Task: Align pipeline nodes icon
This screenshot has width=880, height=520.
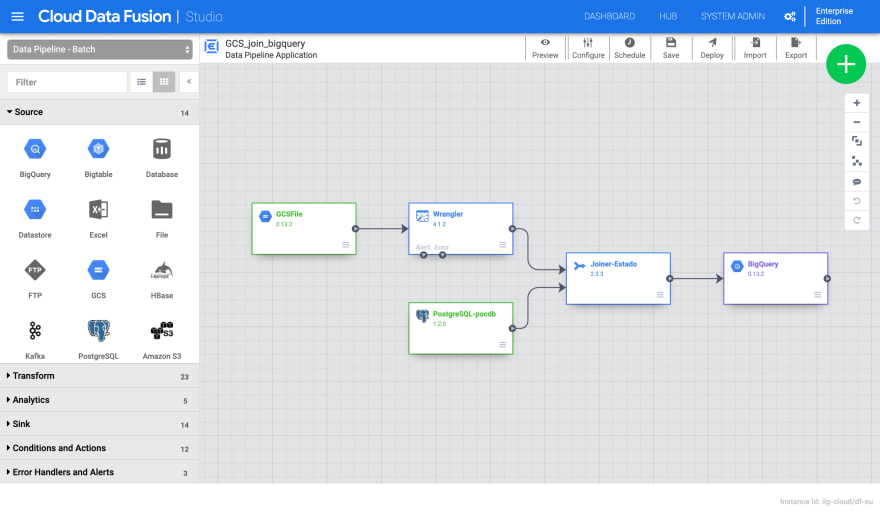Action: (x=856, y=162)
